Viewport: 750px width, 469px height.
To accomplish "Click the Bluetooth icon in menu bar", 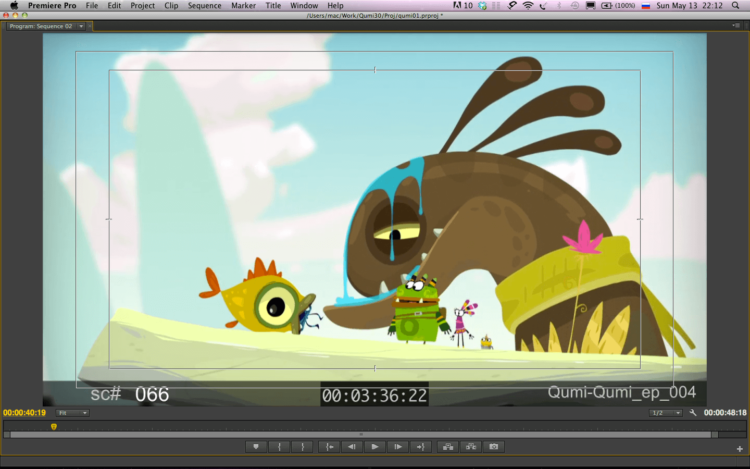I will click(559, 6).
